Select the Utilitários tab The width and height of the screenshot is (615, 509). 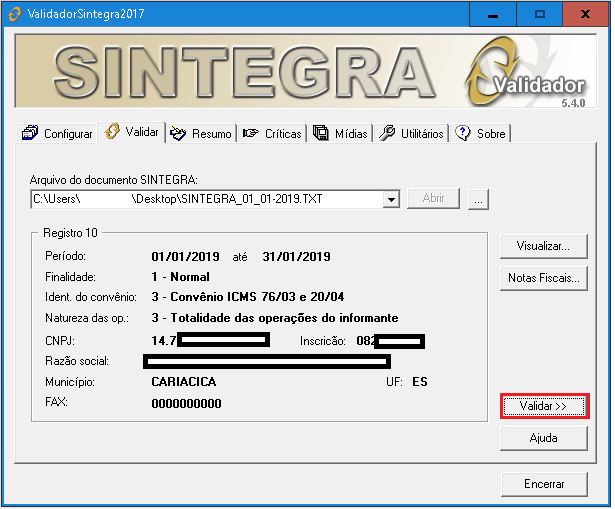click(x=411, y=134)
